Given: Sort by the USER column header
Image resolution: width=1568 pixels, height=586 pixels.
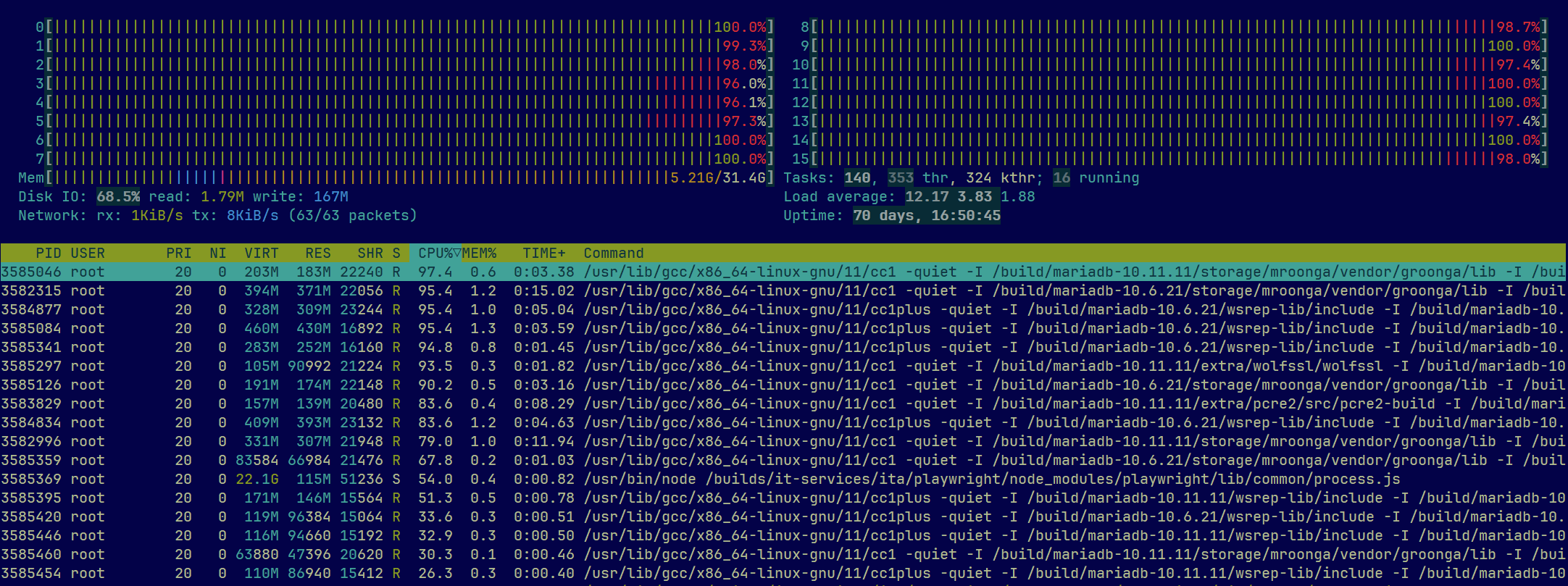Looking at the screenshot, I should pyautogui.click(x=88, y=253).
